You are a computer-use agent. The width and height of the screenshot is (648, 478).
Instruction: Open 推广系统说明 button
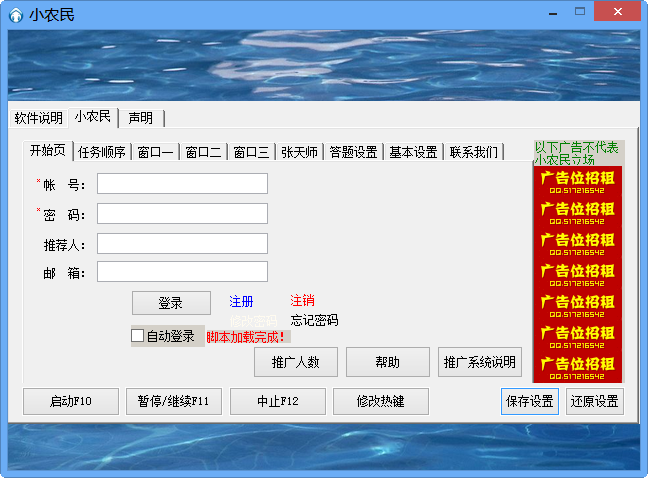479,362
